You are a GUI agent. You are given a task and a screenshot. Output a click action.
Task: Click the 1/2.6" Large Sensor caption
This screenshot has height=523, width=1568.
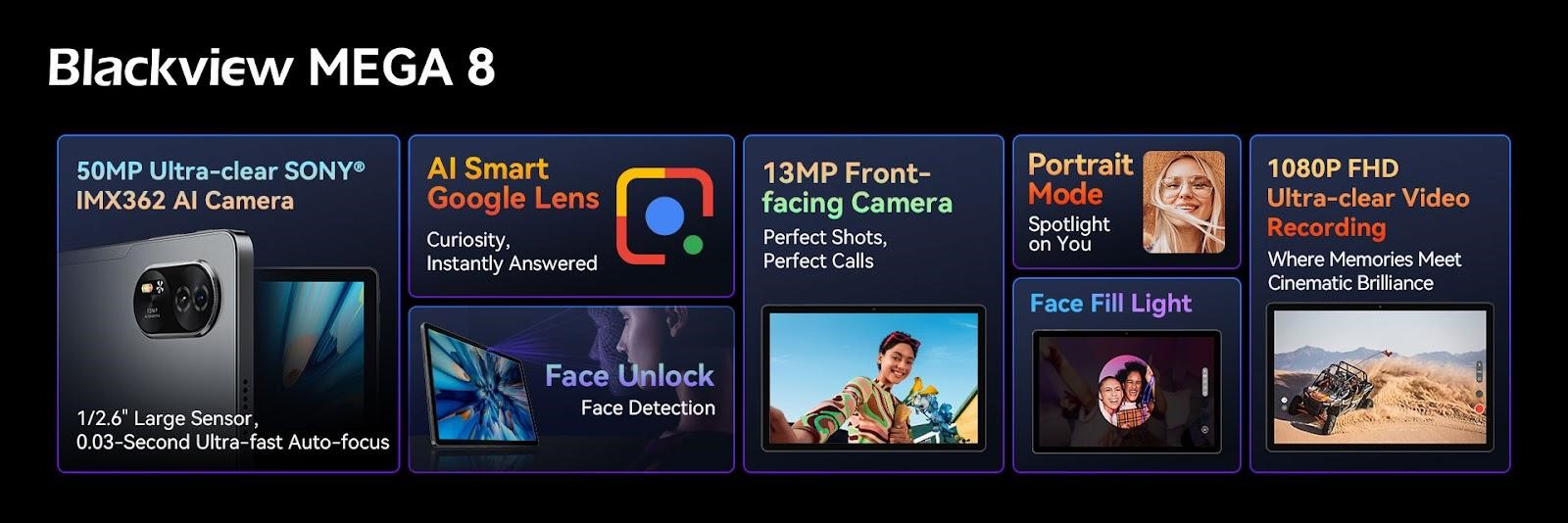tap(232, 430)
